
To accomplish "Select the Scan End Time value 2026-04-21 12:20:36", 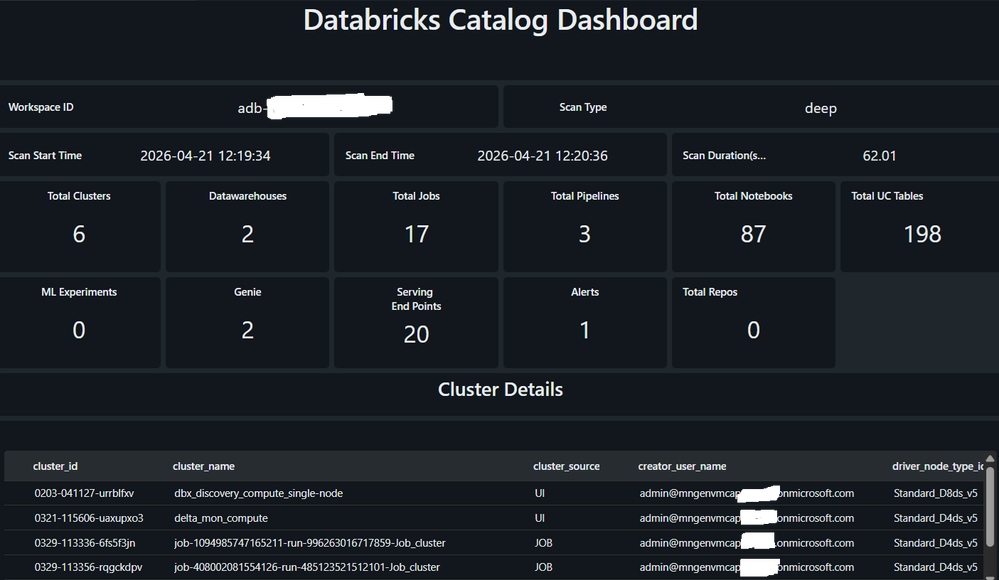I will click(542, 156).
